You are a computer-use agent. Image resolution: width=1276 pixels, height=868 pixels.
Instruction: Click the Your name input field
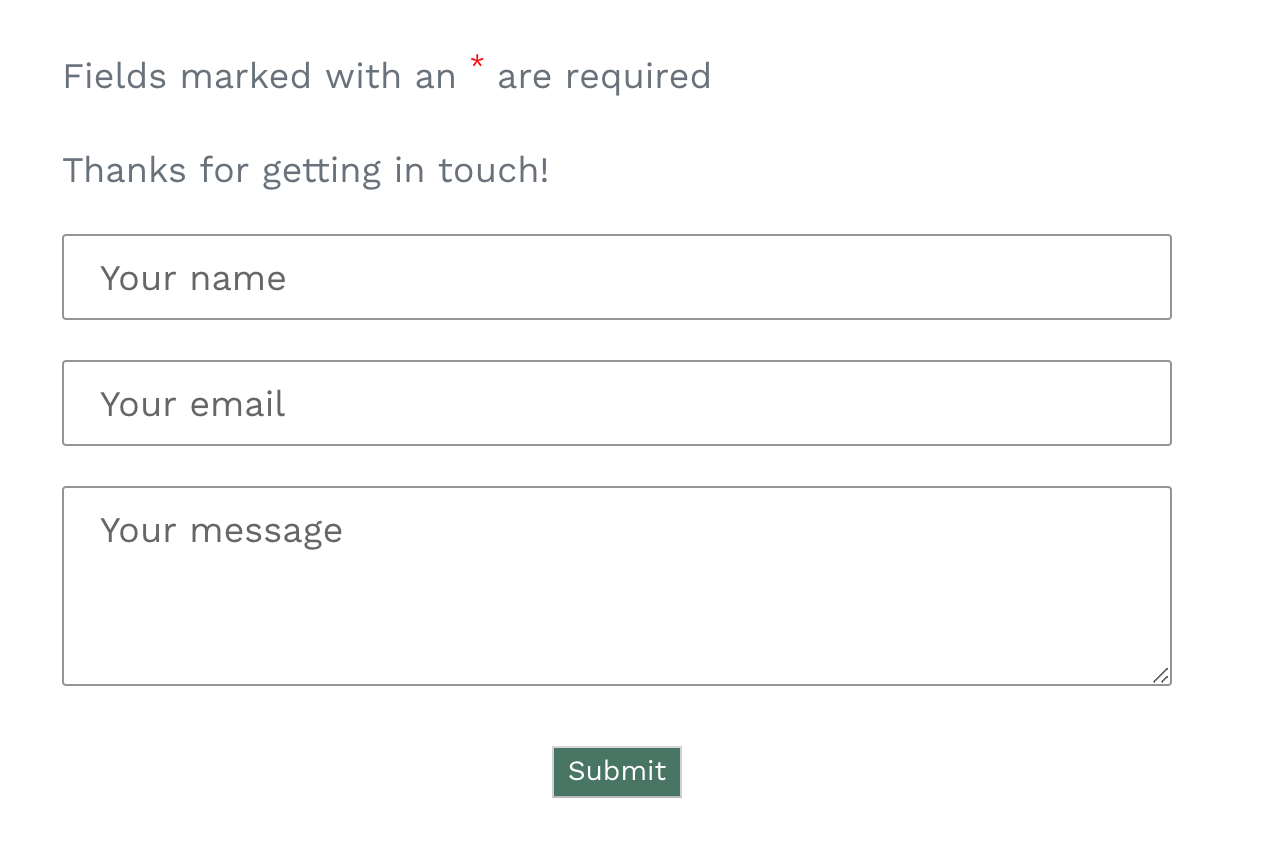(x=616, y=277)
